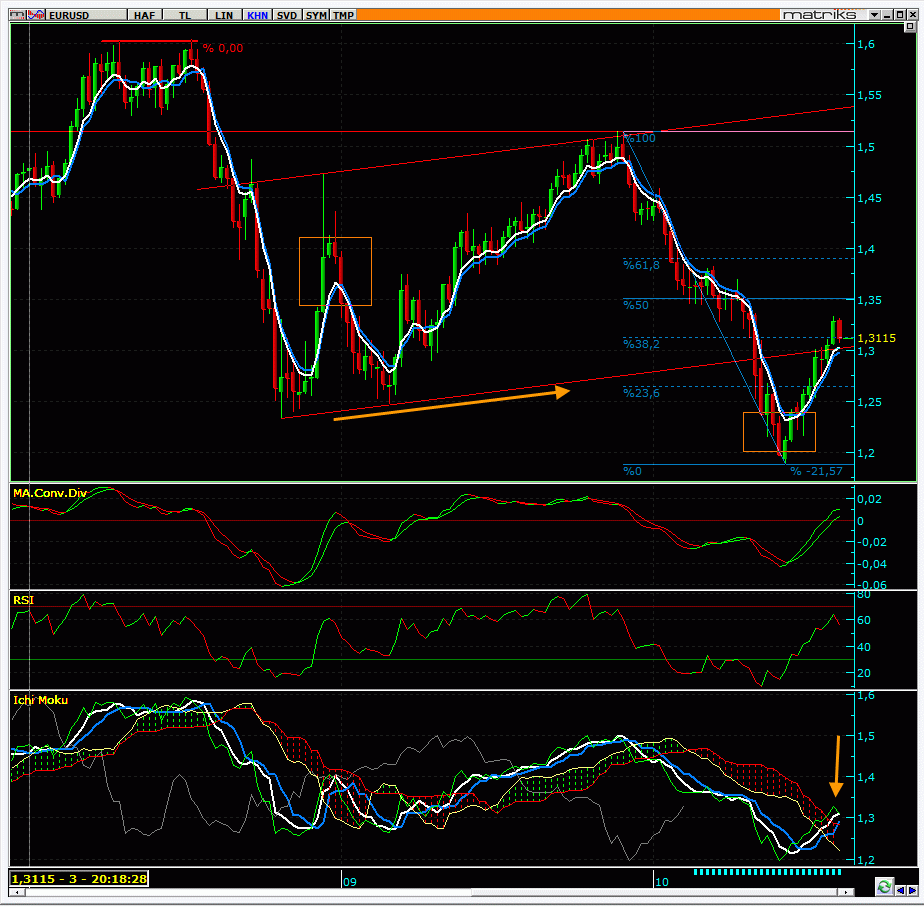Select the TL currency button
This screenshot has width=924, height=907.
(184, 16)
